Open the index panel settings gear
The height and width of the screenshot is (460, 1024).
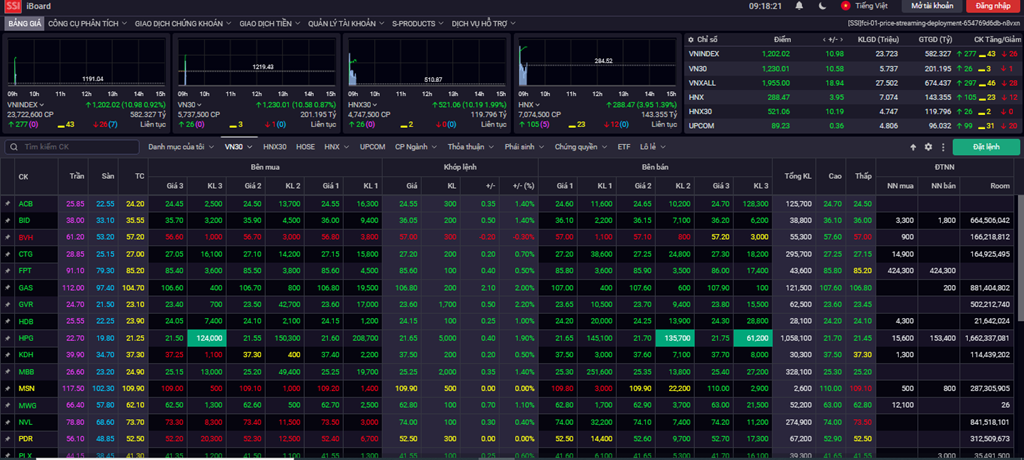[x=691, y=39]
